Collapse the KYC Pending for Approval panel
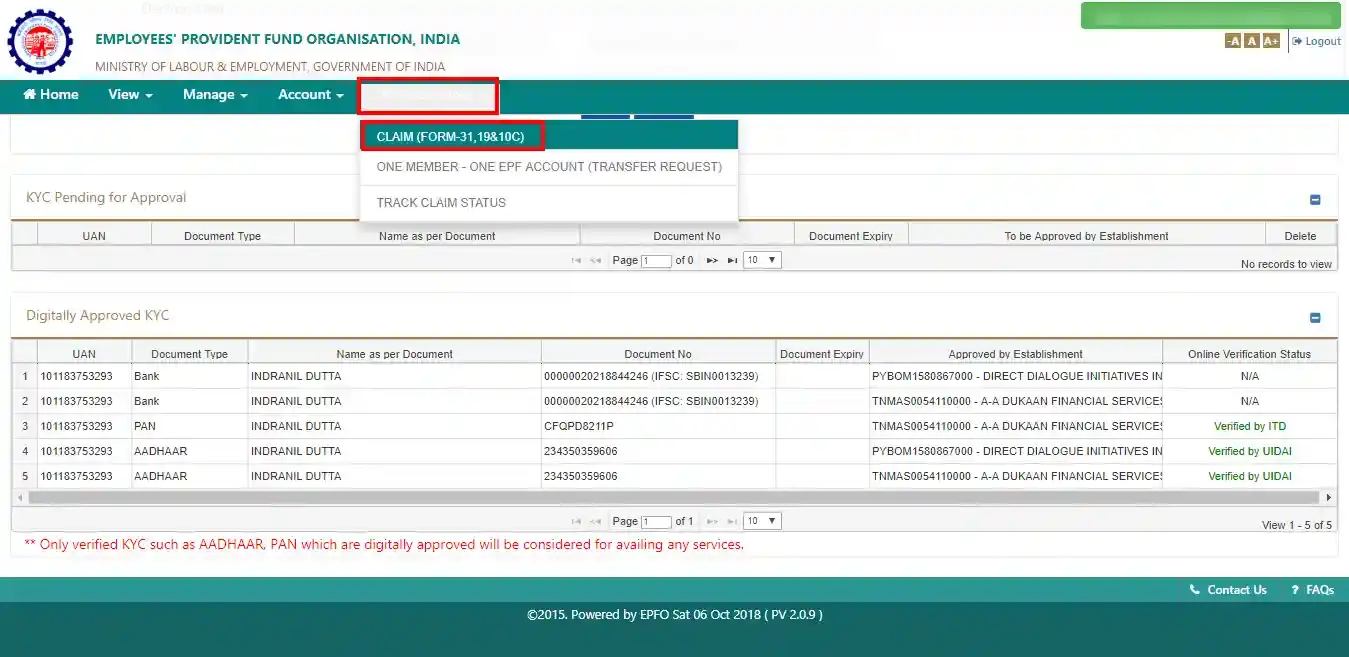Image resolution: width=1349 pixels, height=657 pixels. [x=1315, y=200]
